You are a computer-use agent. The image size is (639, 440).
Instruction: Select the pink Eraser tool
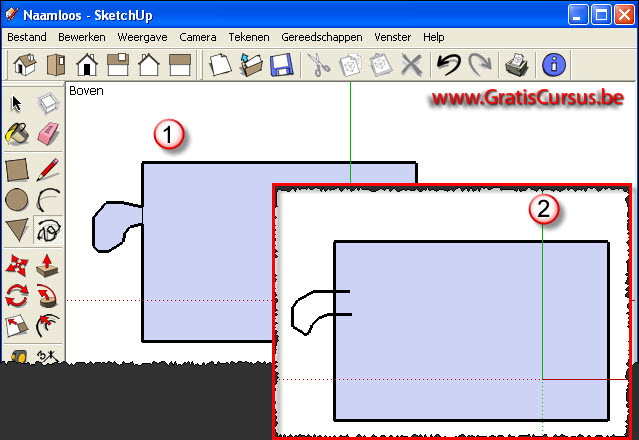click(48, 134)
